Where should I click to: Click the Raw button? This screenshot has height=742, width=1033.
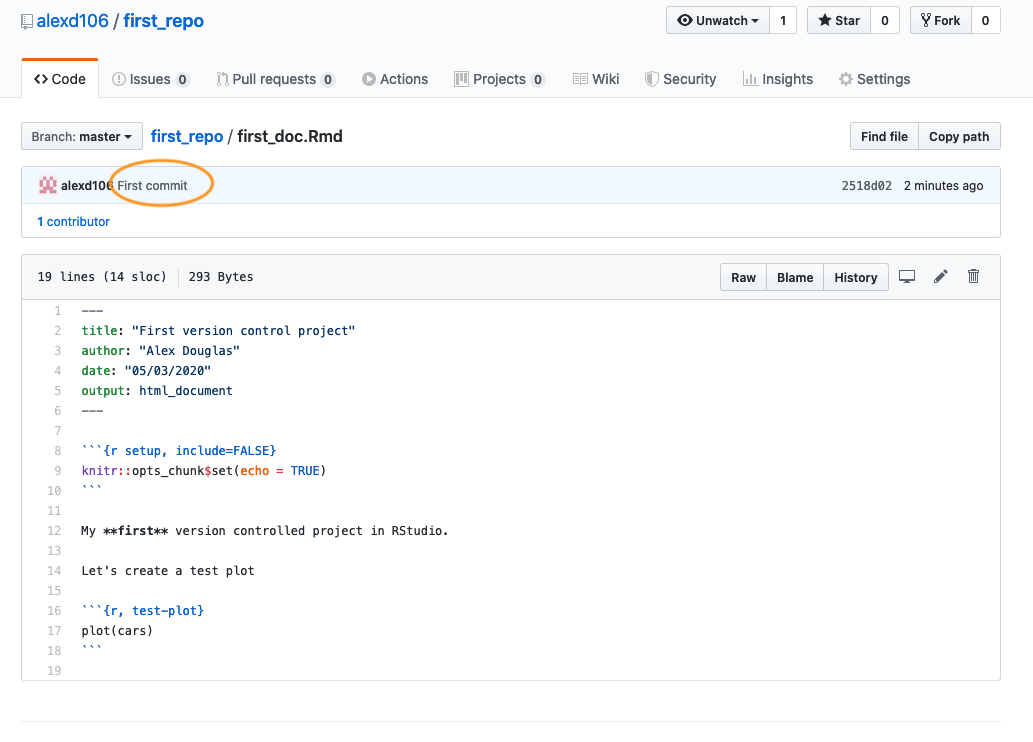tap(743, 277)
